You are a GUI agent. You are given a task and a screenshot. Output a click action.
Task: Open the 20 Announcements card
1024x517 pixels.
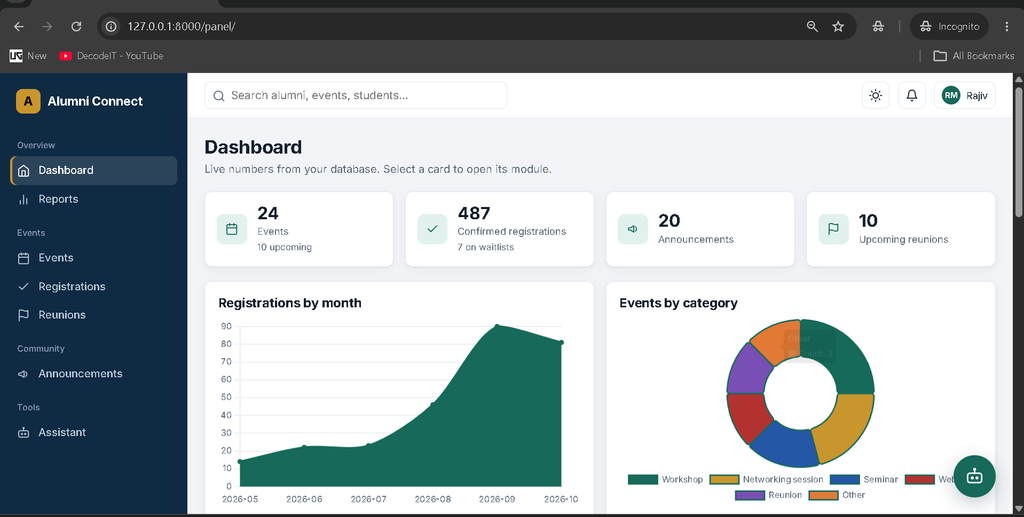[700, 229]
